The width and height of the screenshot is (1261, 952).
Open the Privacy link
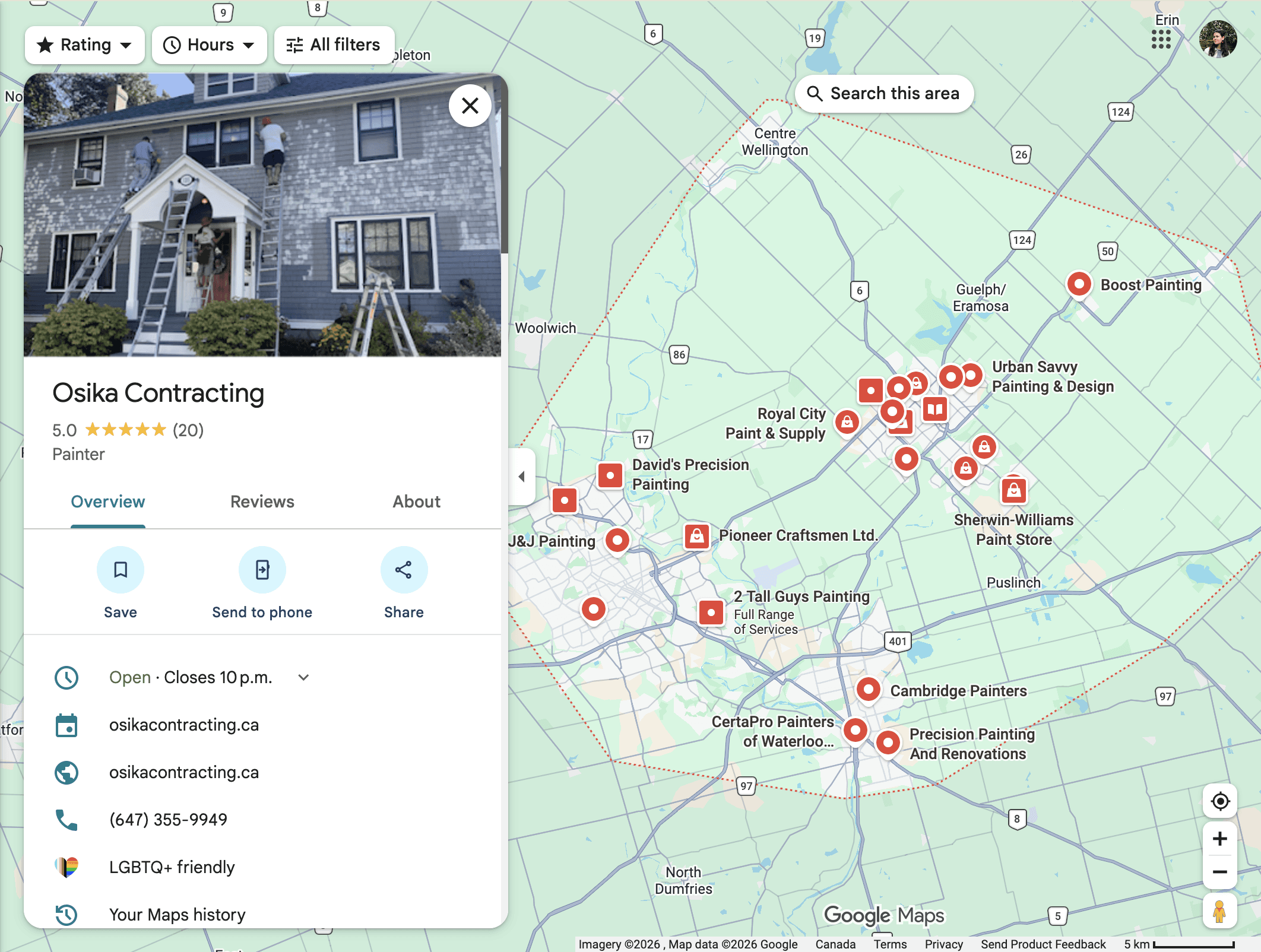click(943, 944)
